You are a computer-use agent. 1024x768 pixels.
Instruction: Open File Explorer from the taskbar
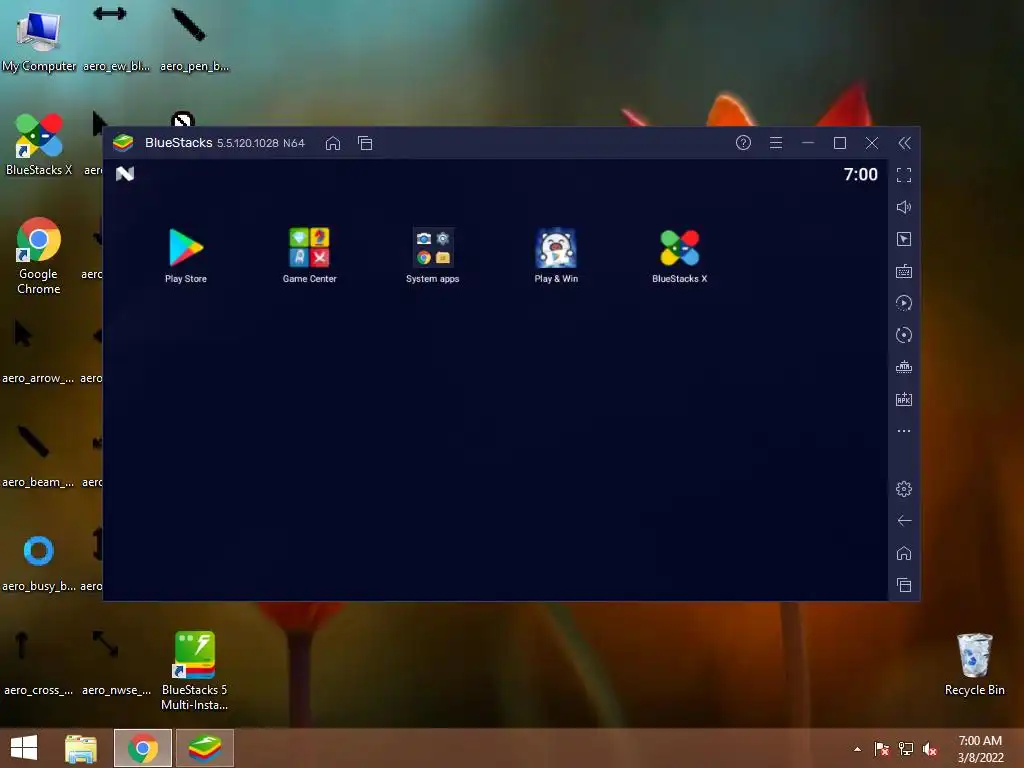[81, 748]
